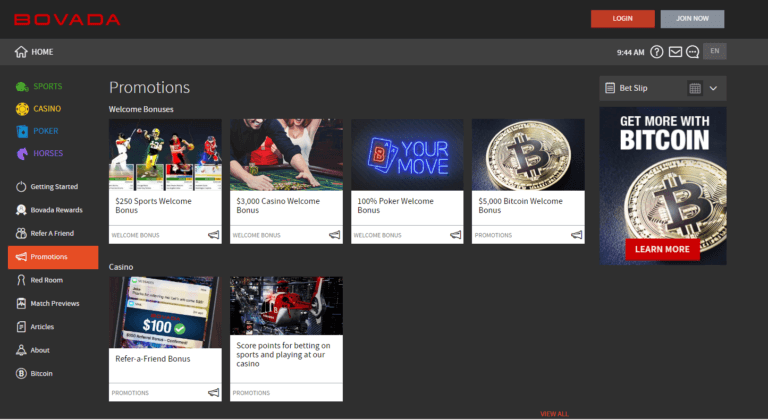Click the Match Previews icon
Image resolution: width=768 pixels, height=420 pixels.
tap(21, 303)
